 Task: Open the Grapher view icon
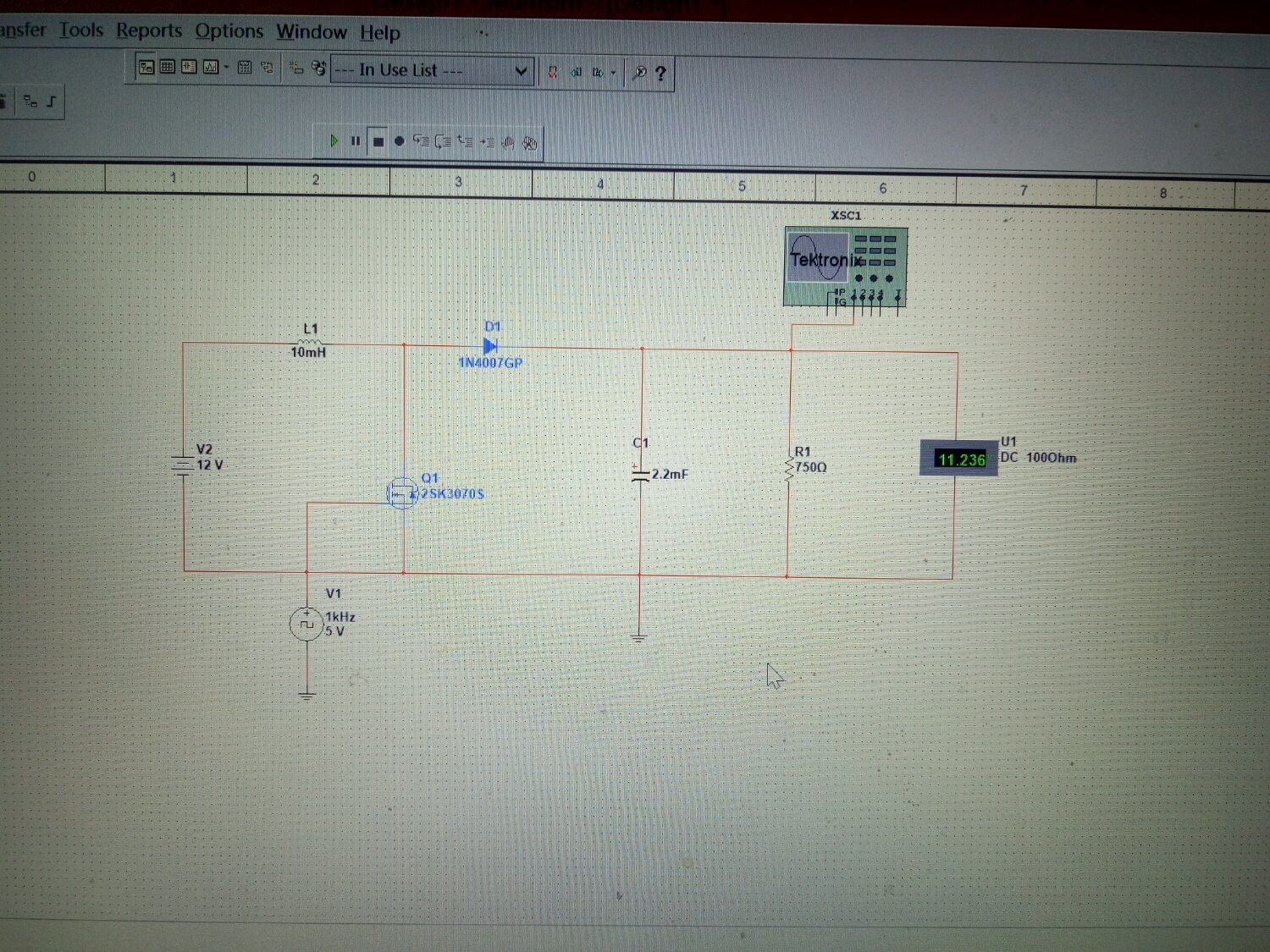tap(211, 67)
